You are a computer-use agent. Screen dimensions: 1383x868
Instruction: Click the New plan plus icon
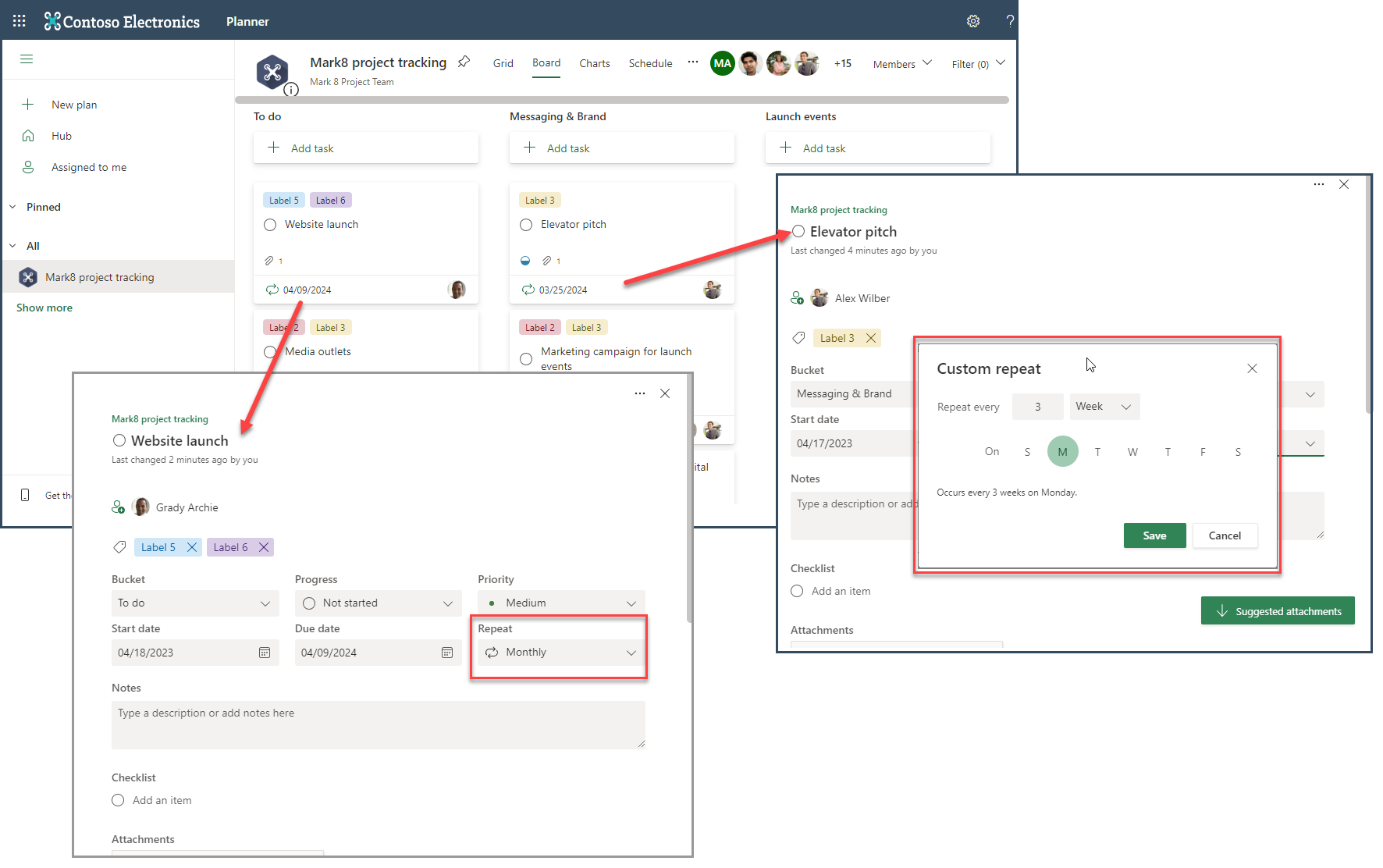pos(28,105)
